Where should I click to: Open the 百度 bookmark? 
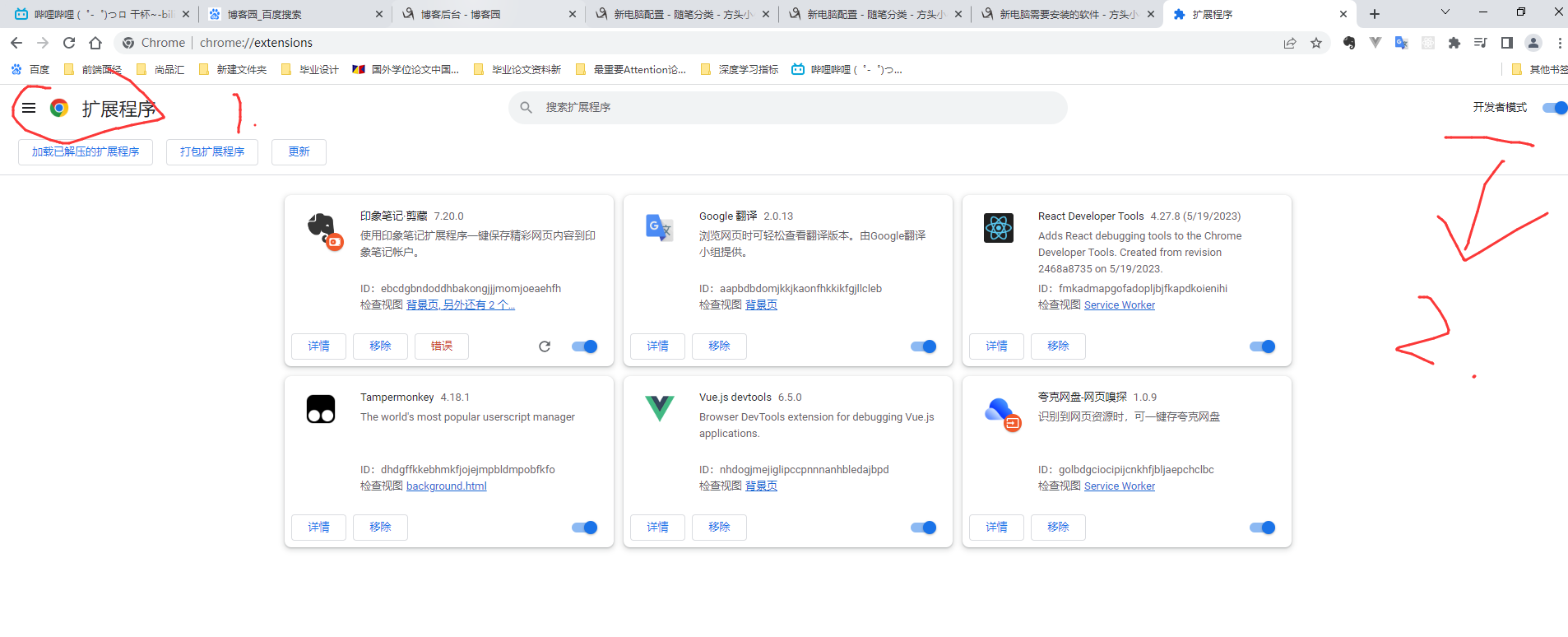pos(30,70)
